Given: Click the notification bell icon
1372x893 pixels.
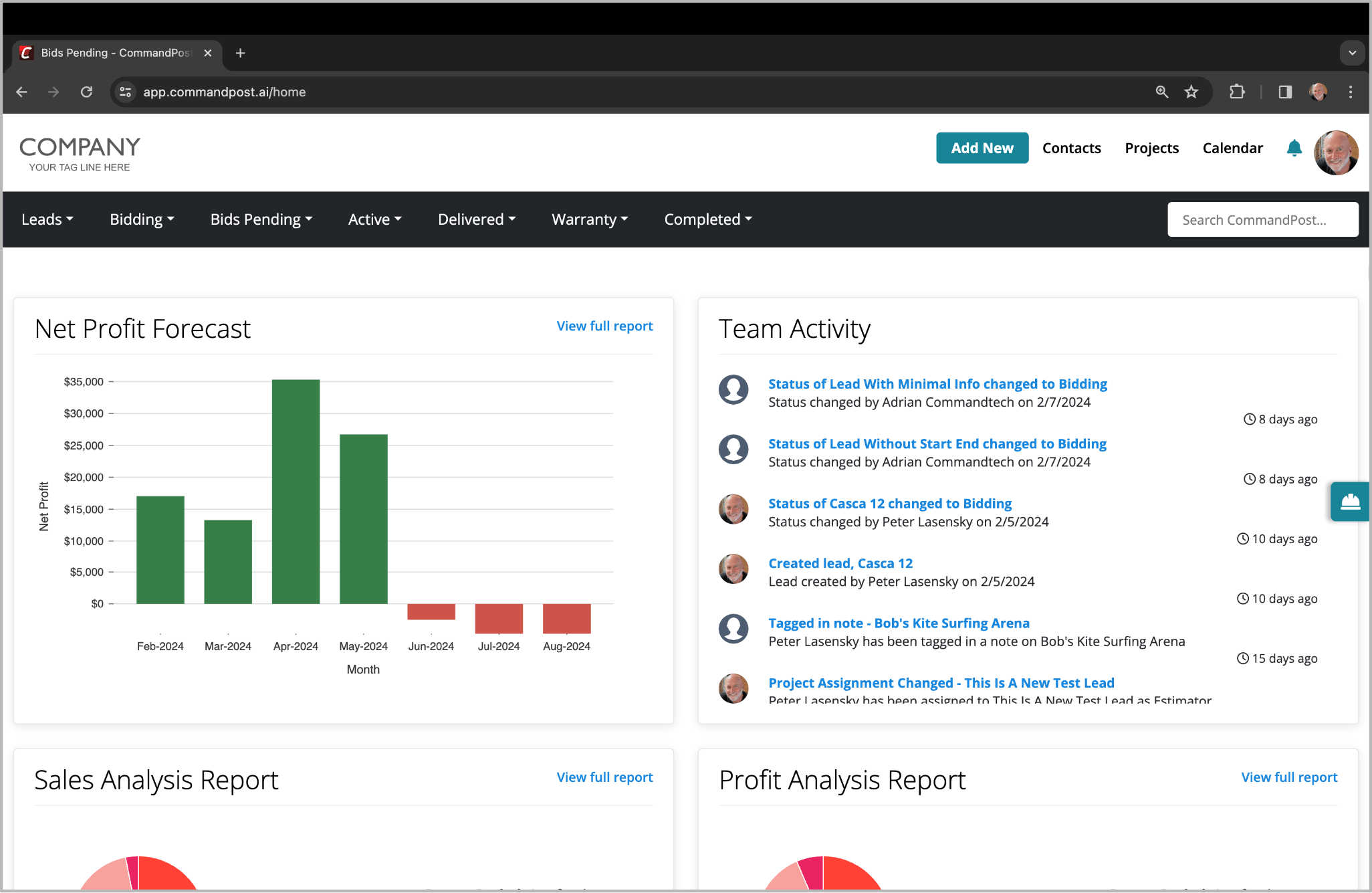Looking at the screenshot, I should [1294, 148].
